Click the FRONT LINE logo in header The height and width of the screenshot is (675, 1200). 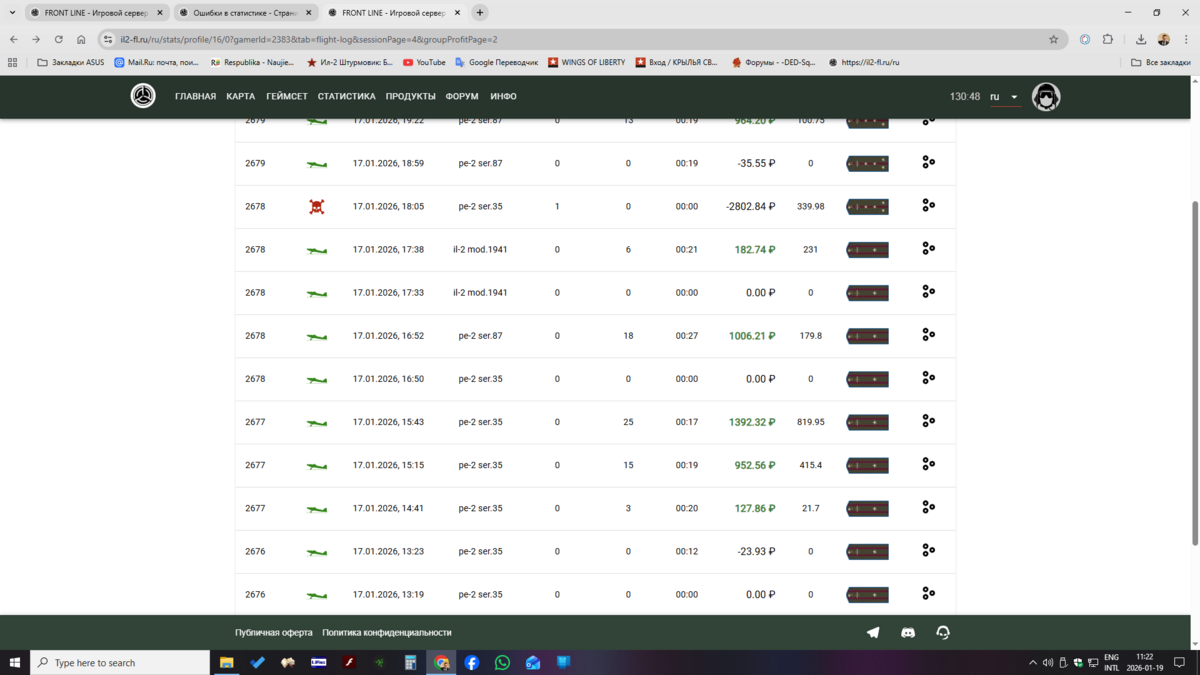point(143,96)
